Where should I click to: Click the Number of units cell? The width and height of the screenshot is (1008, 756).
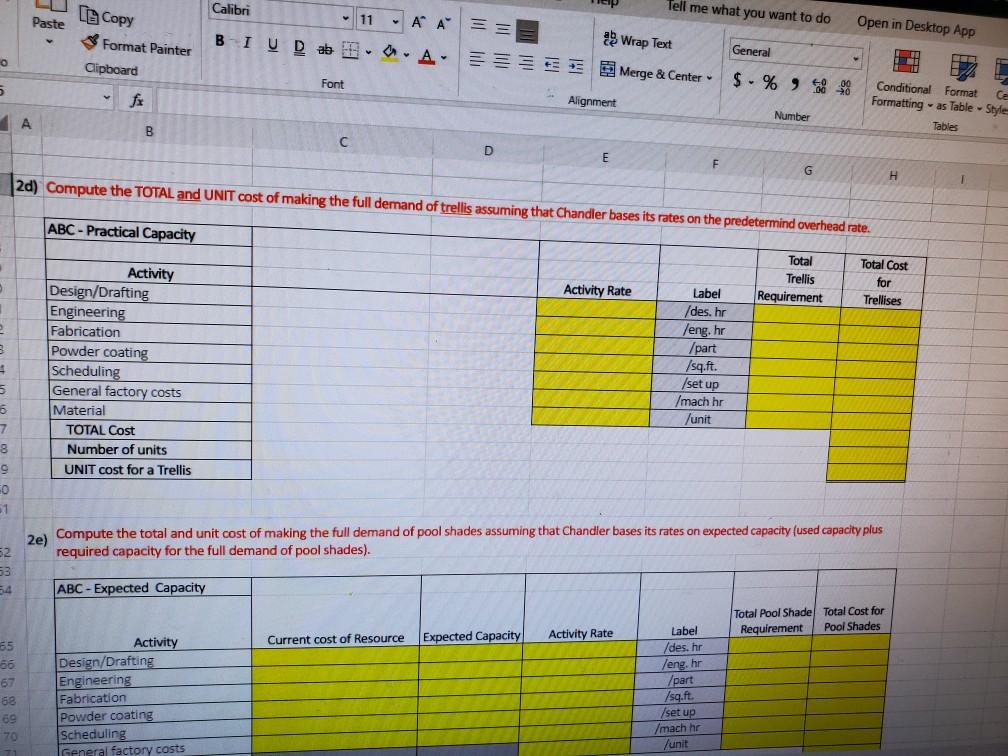tap(150, 449)
